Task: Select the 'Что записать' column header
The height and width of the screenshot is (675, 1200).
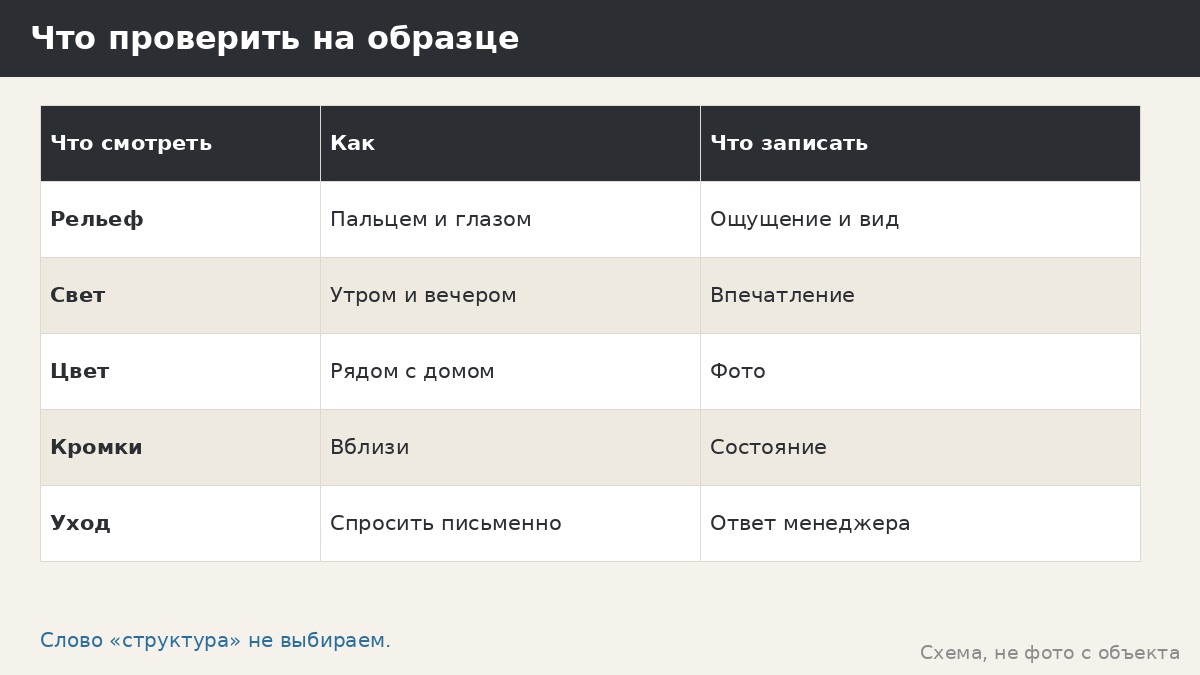Action: (x=920, y=143)
